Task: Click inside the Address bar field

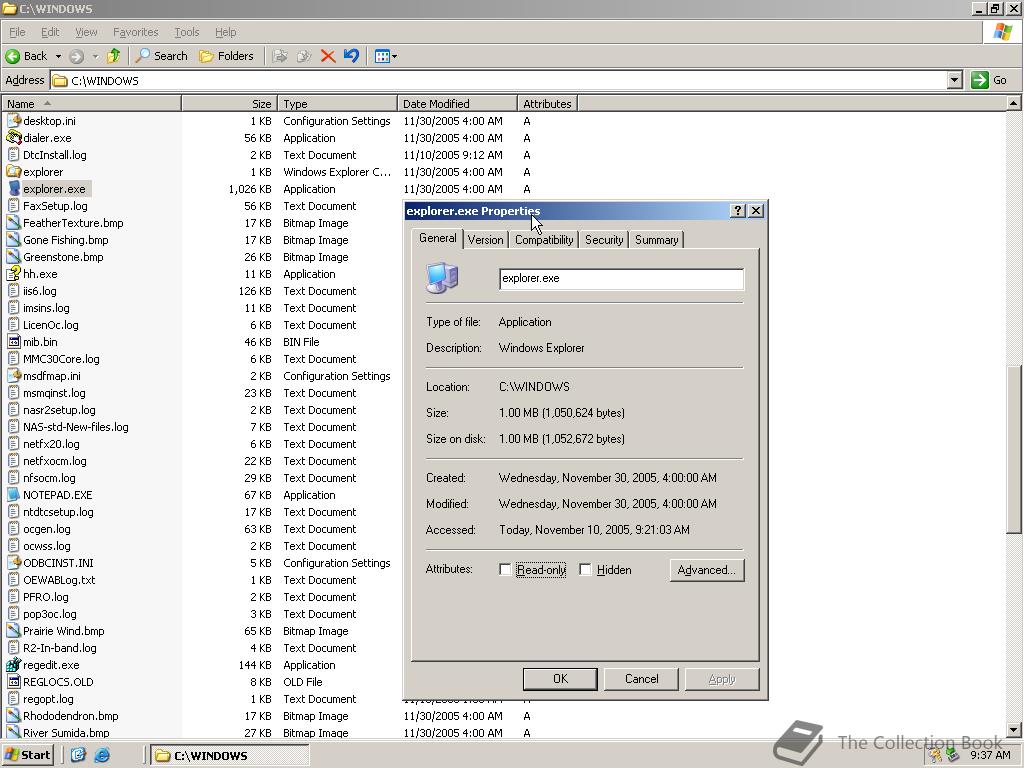Action: pos(500,80)
